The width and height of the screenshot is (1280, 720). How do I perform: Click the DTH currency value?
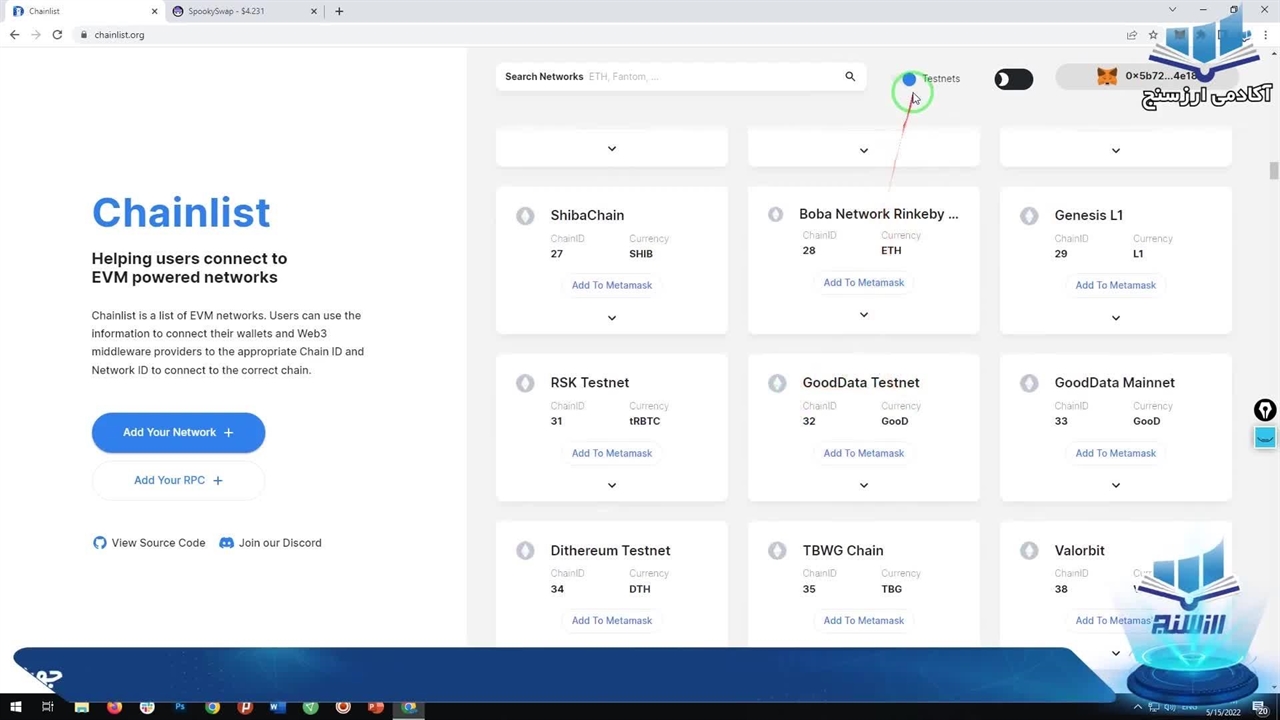tap(639, 589)
